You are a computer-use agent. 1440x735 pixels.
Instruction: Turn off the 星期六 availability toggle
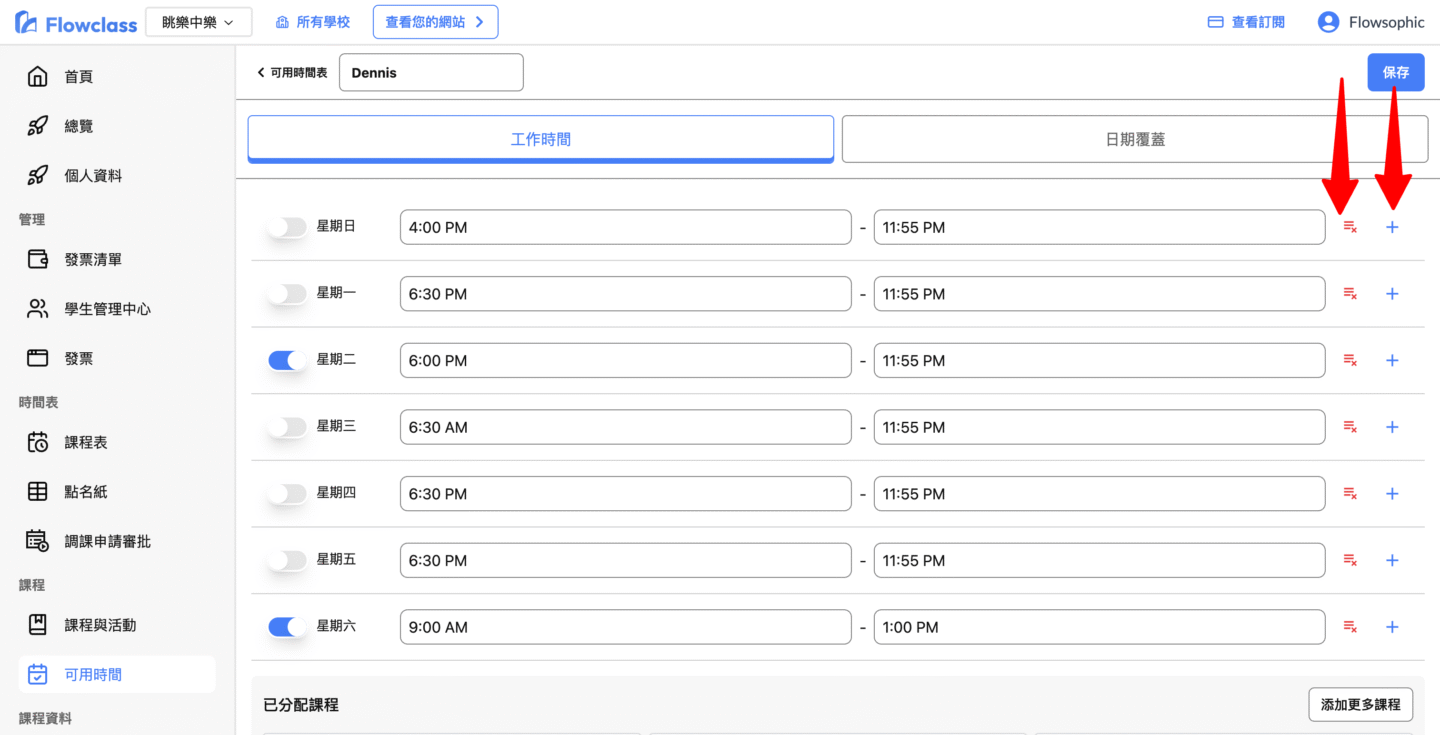point(287,627)
